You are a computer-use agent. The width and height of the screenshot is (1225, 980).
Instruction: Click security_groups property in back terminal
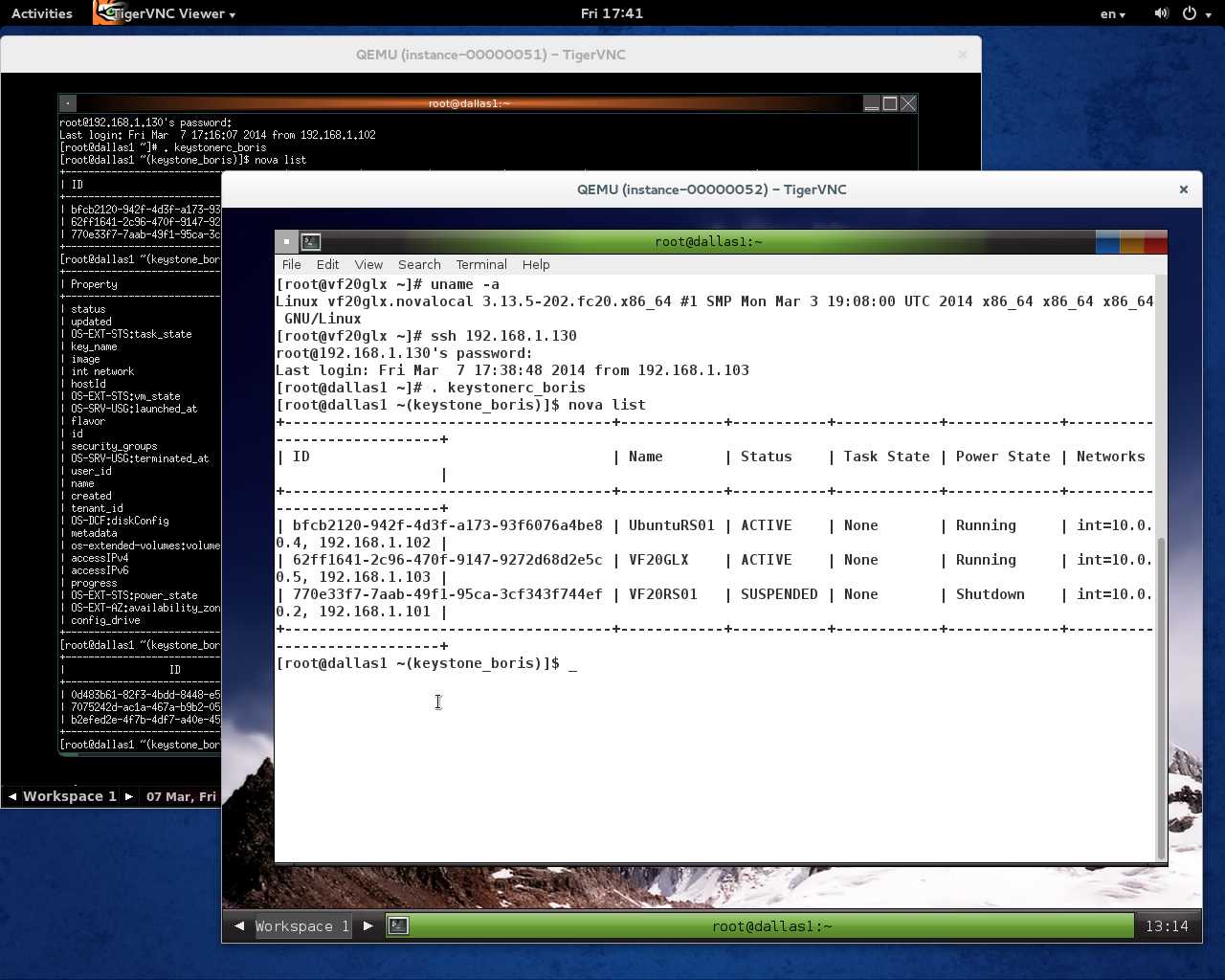(114, 446)
